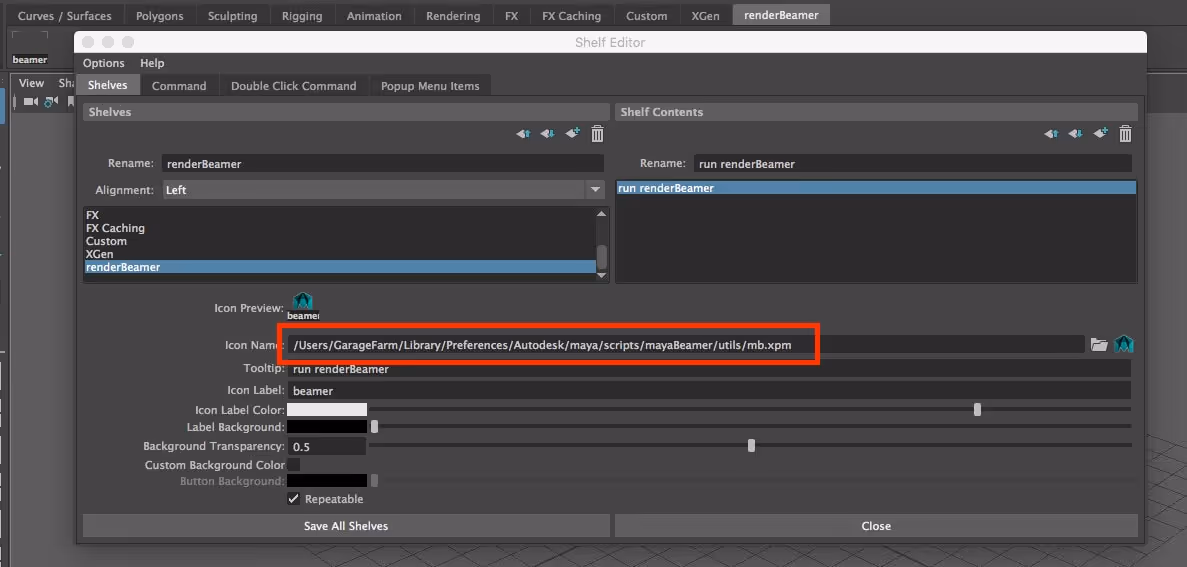Select Custom in the shelves list
The height and width of the screenshot is (567, 1187).
tap(339, 241)
